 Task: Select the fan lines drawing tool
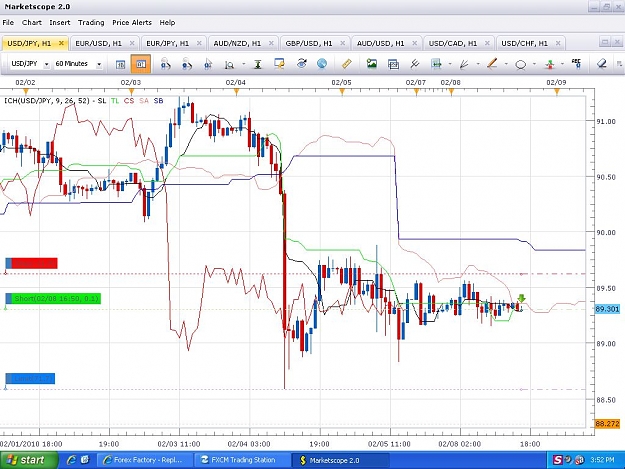[x=464, y=64]
